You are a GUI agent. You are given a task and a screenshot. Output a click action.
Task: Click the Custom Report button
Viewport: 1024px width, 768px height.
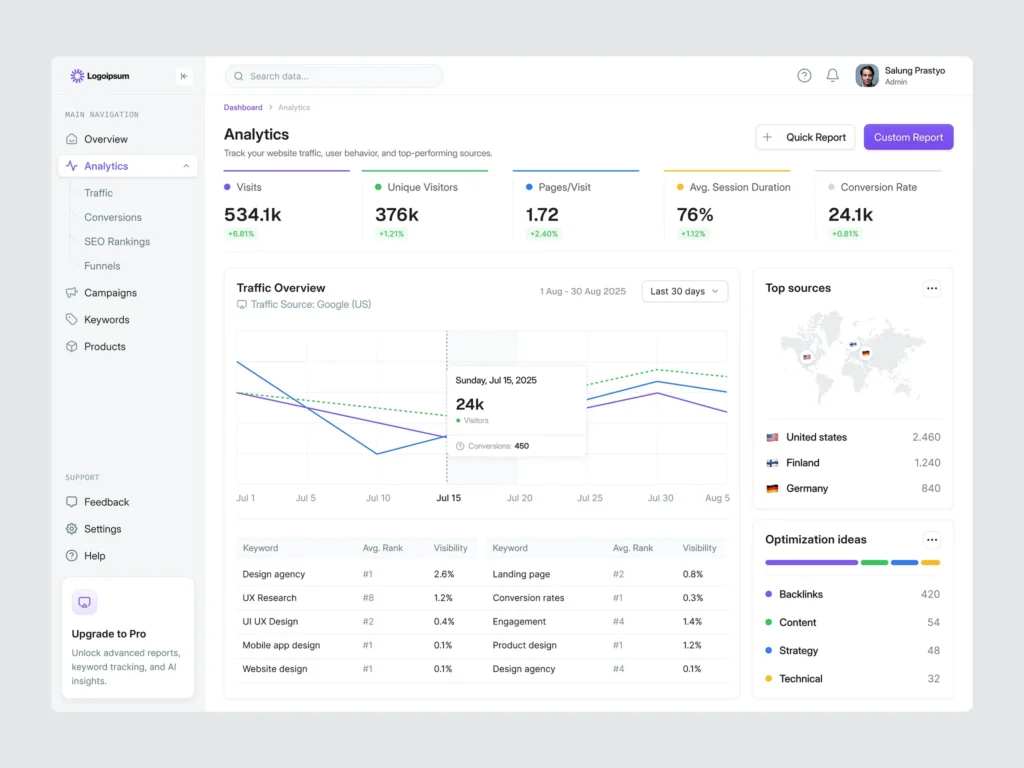pyautogui.click(x=908, y=137)
